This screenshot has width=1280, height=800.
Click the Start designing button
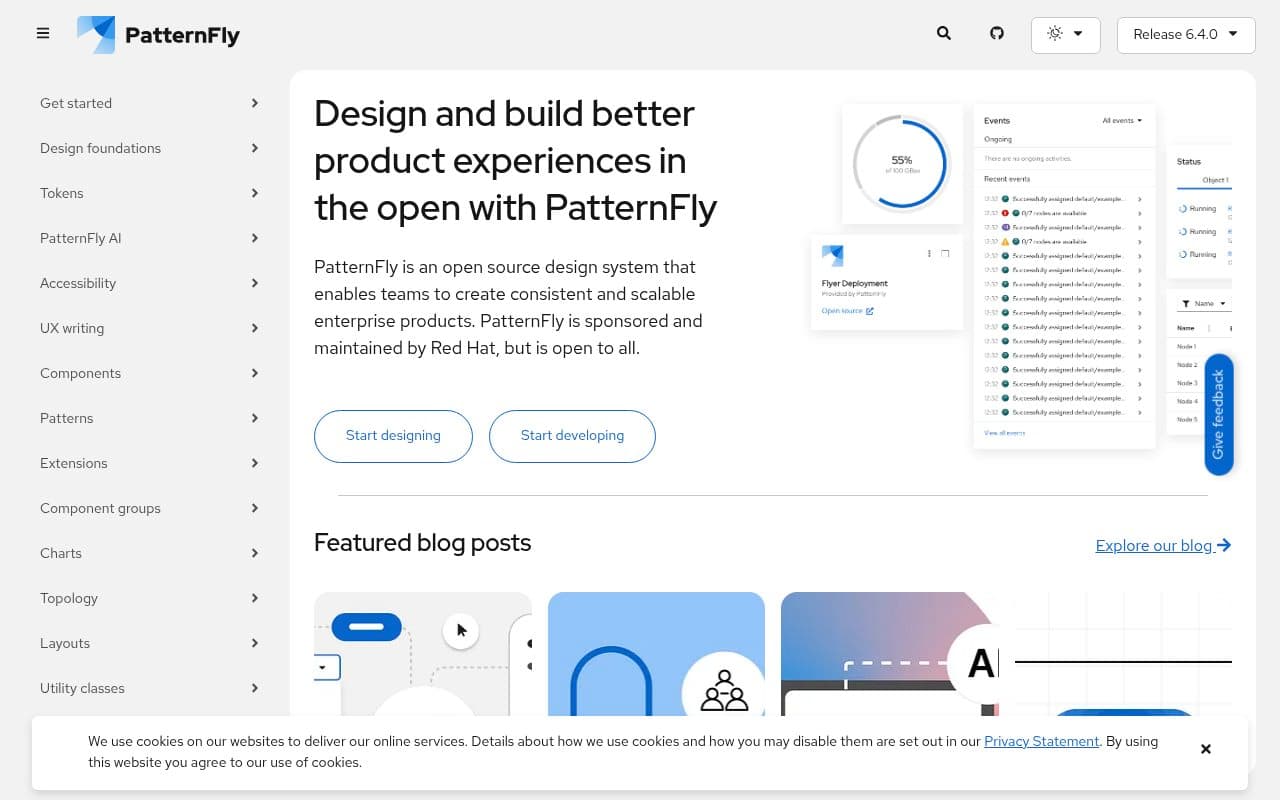click(x=393, y=436)
